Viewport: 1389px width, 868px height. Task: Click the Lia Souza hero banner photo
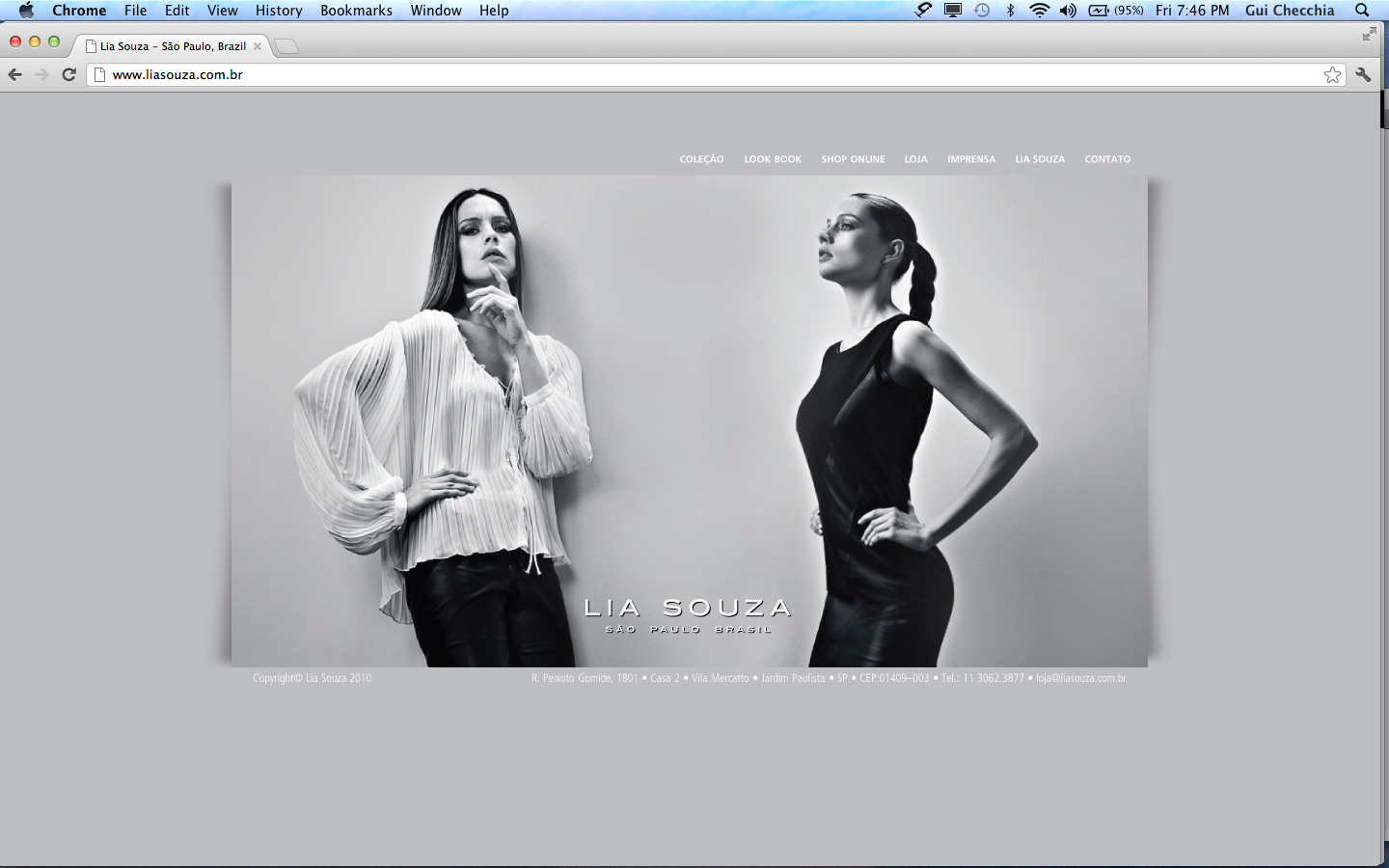click(690, 421)
